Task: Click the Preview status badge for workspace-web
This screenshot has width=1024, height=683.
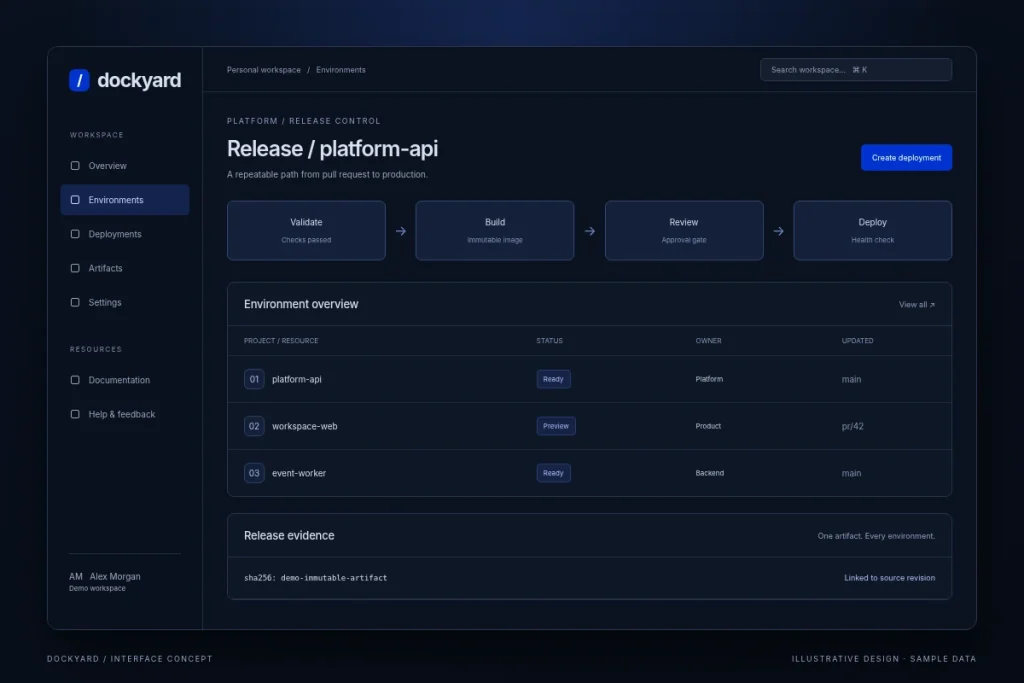Action: pyautogui.click(x=556, y=426)
